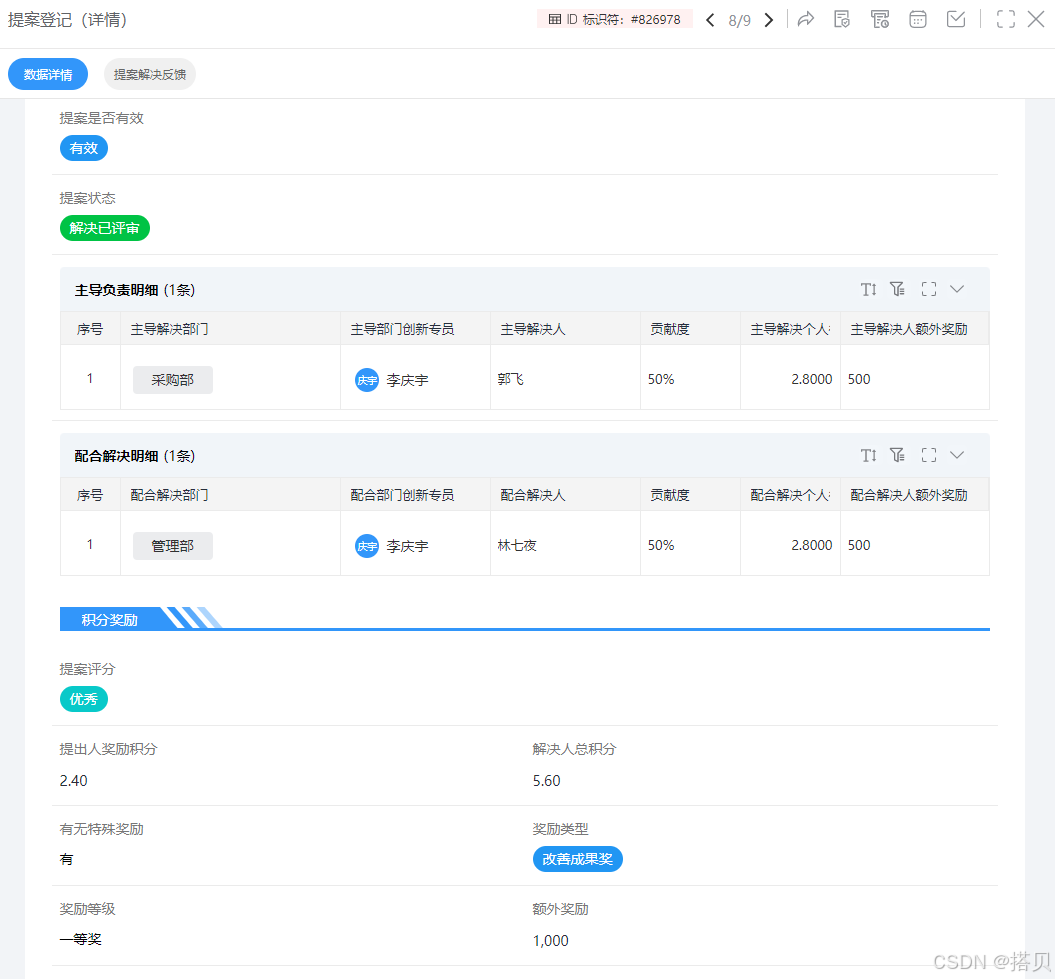Click 主导解决人 column header
This screenshot has width=1055, height=979.
[565, 329]
